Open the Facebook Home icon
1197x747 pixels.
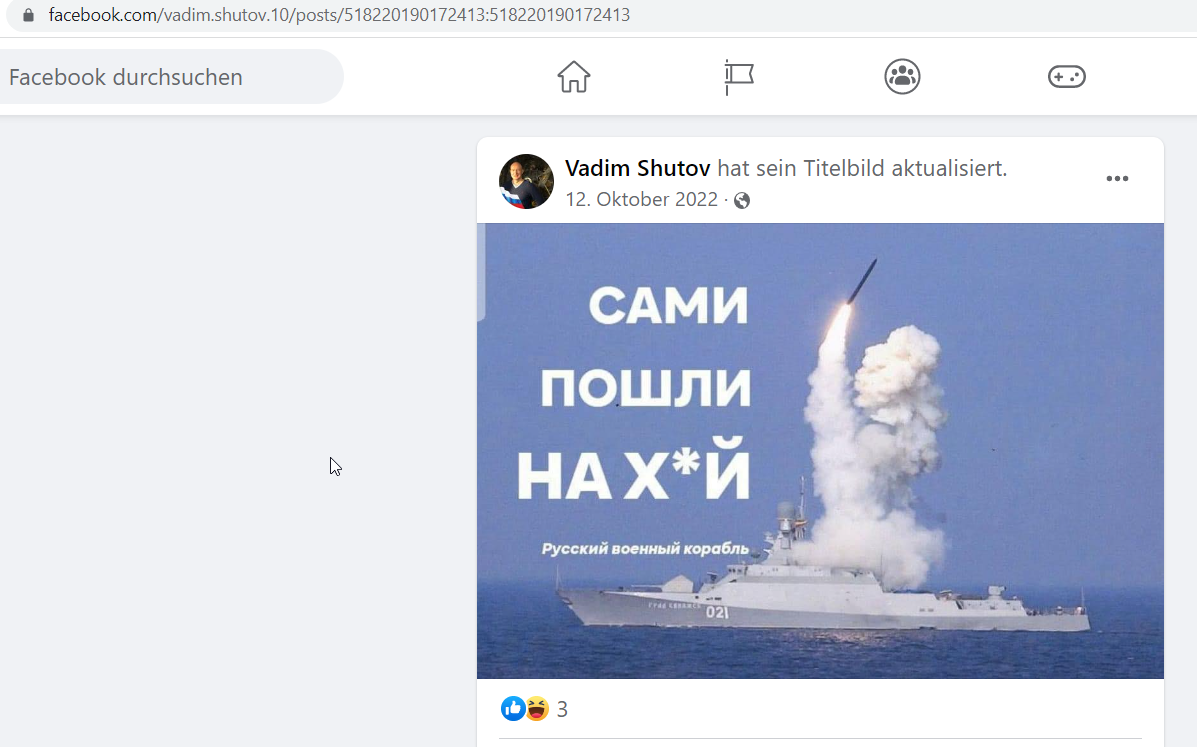(573, 76)
